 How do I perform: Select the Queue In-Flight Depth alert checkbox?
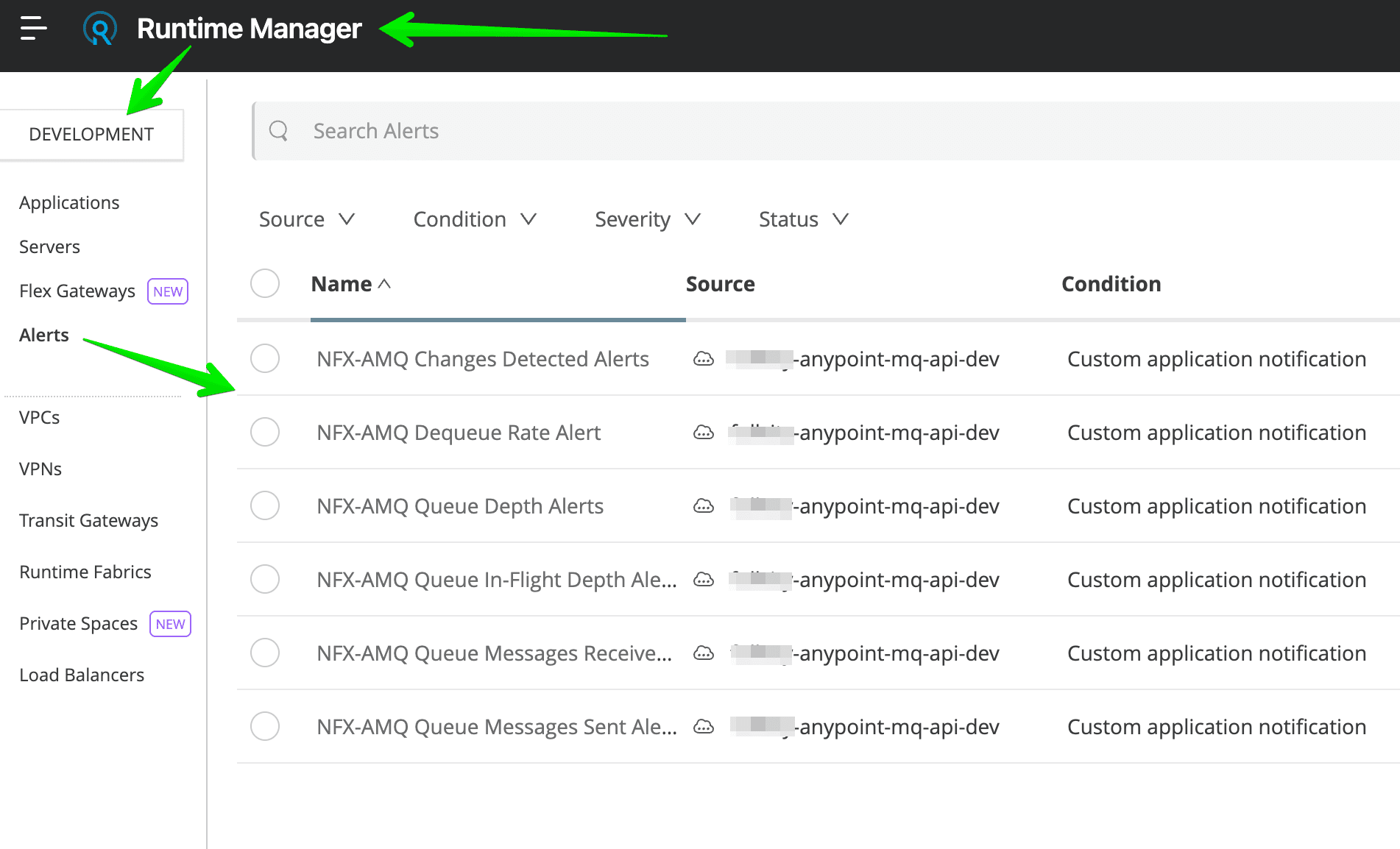pyautogui.click(x=265, y=579)
